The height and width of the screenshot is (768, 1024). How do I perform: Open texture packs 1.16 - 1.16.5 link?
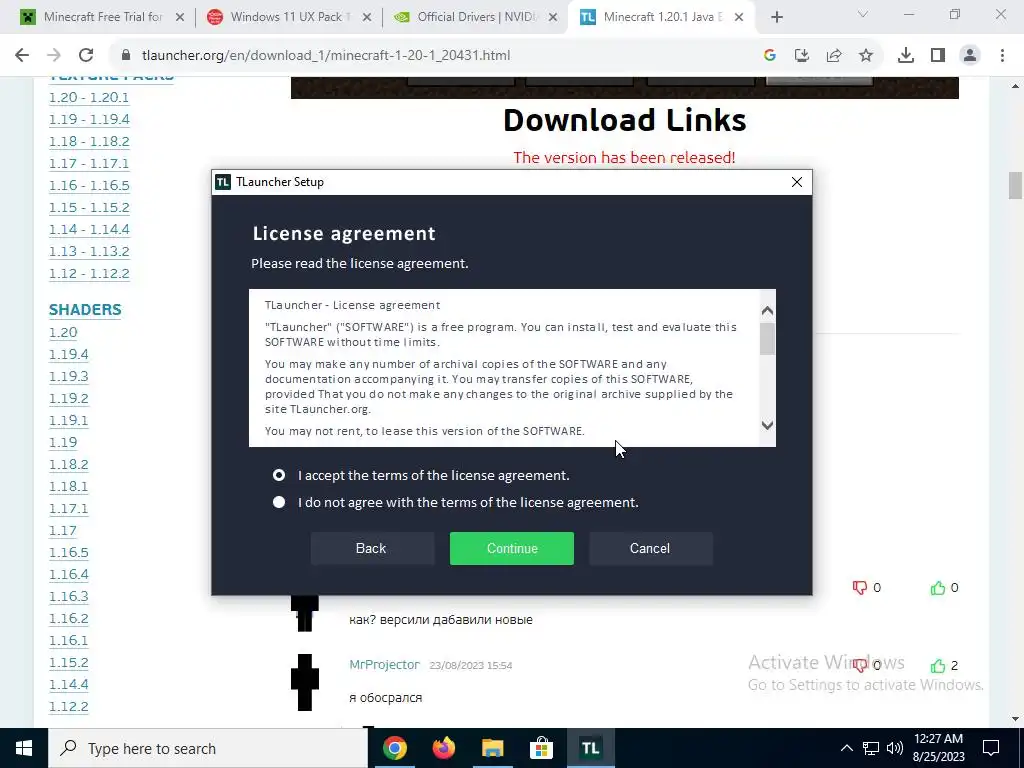(89, 185)
